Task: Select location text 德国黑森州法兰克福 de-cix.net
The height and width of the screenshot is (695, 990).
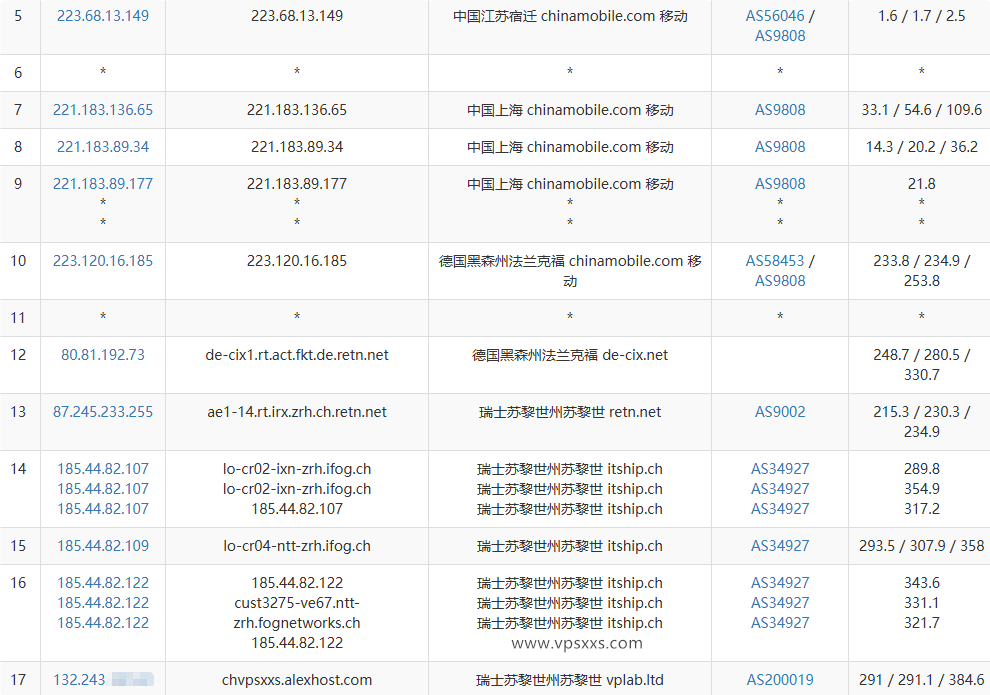Action: (x=570, y=355)
